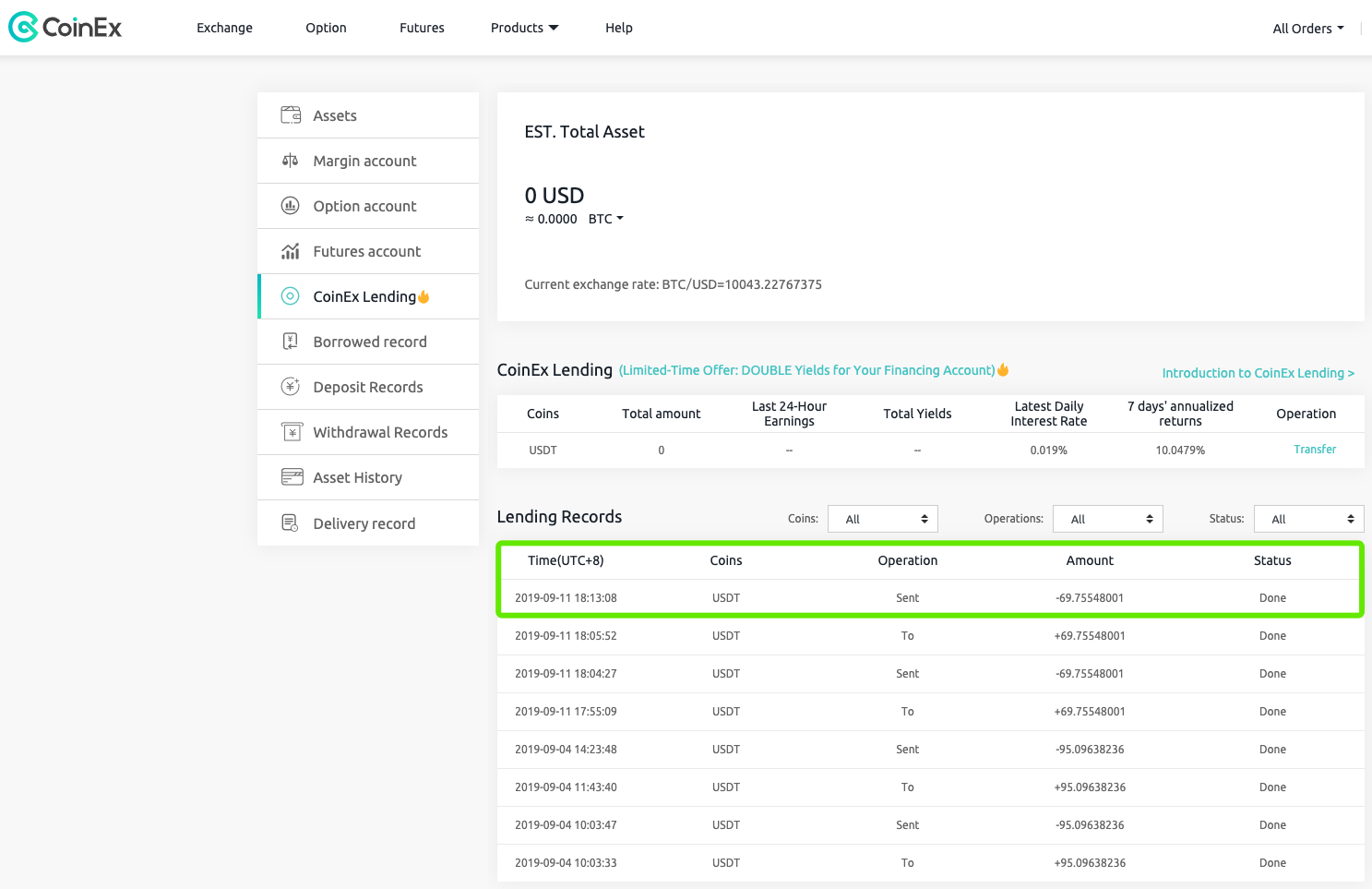The height and width of the screenshot is (889, 1372).
Task: Click the Option account chart icon
Action: pos(291,206)
